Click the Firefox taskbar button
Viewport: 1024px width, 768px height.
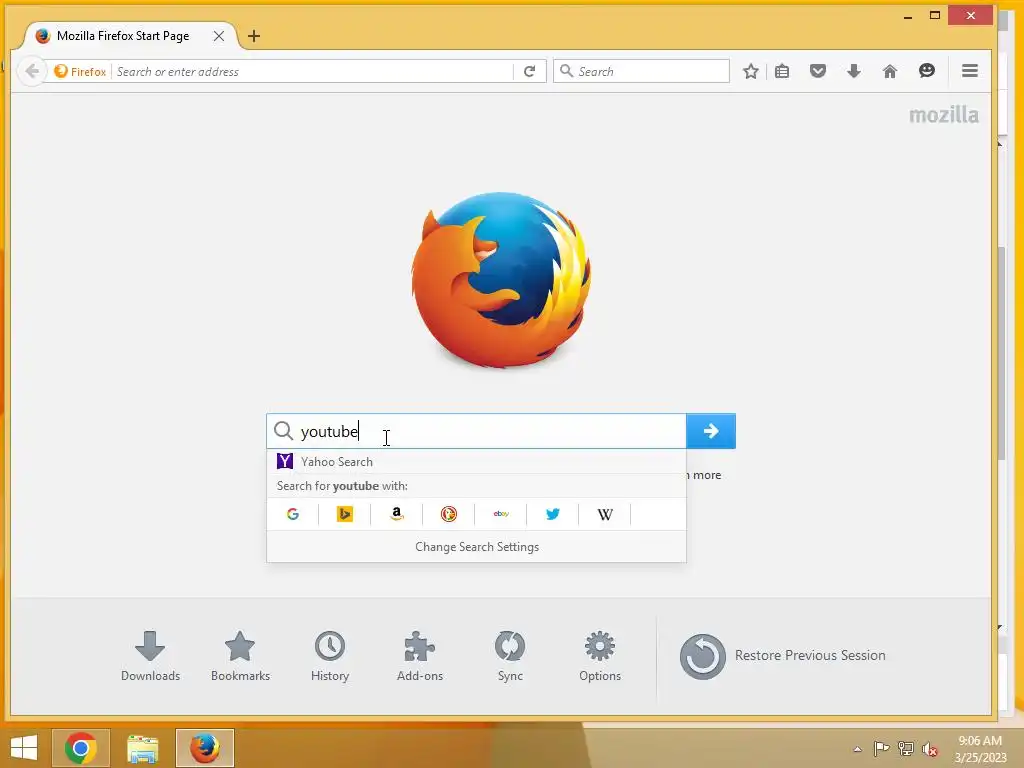click(x=204, y=748)
